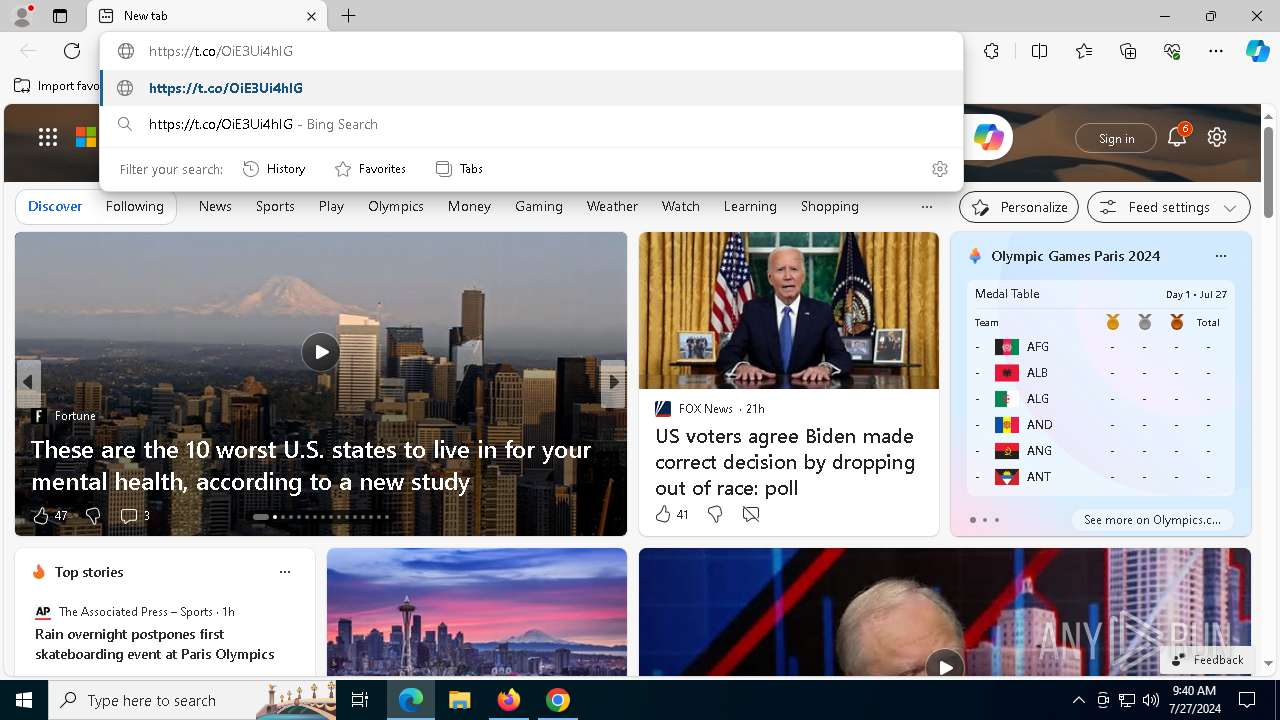Viewport: 1280px width, 720px height.
Task: Launch Firefox from taskbar
Action: (x=509, y=700)
